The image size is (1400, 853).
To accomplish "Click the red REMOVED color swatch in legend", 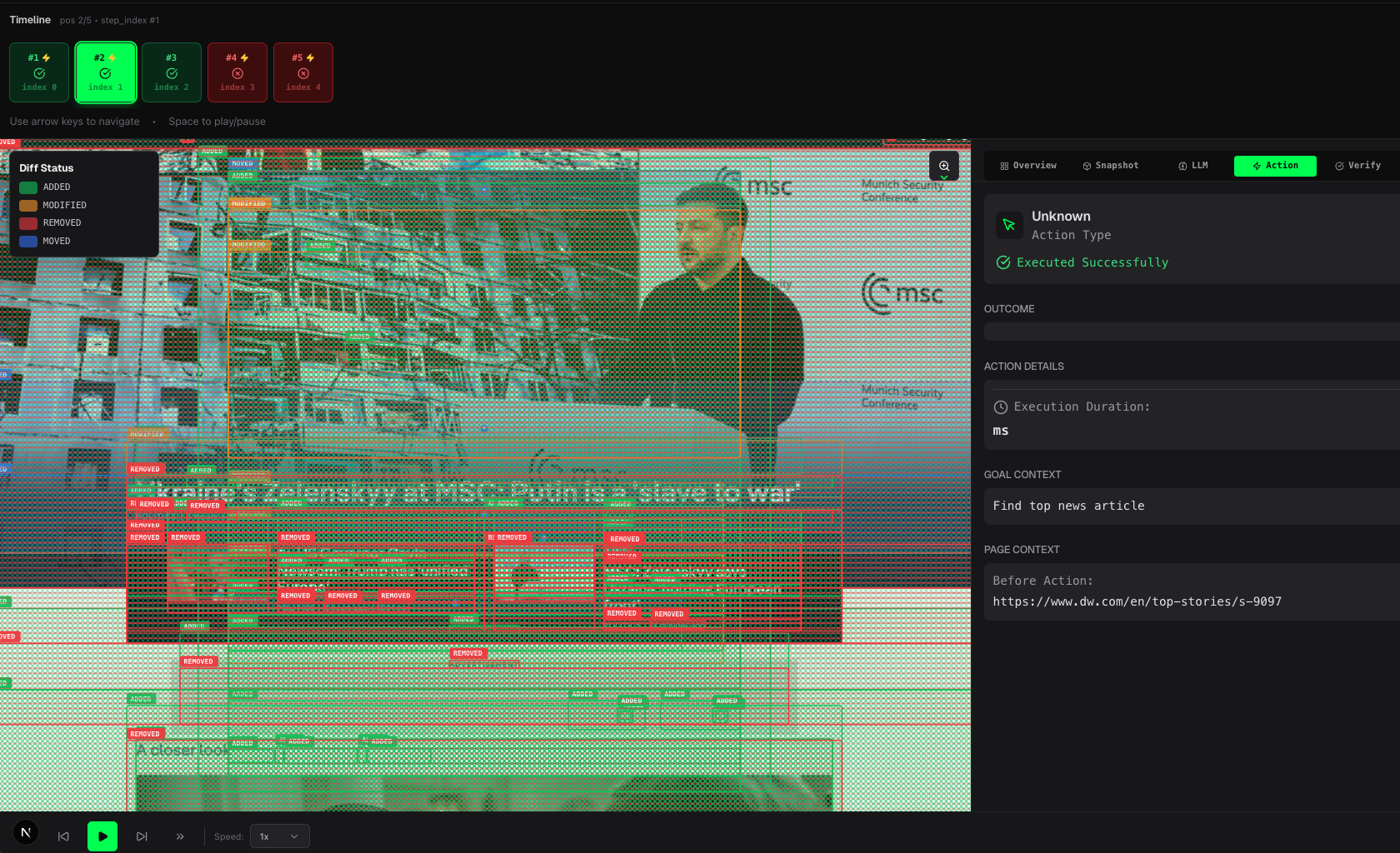I will (x=28, y=223).
